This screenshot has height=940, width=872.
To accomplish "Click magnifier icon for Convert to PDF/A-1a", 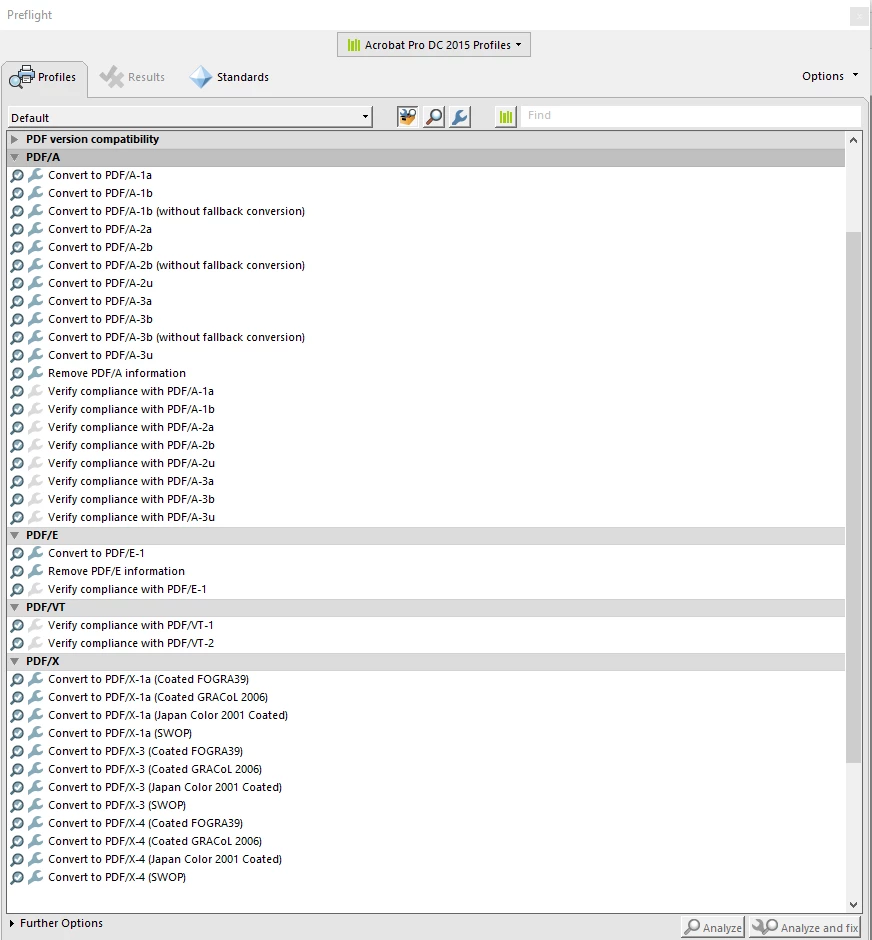I will pyautogui.click(x=17, y=176).
